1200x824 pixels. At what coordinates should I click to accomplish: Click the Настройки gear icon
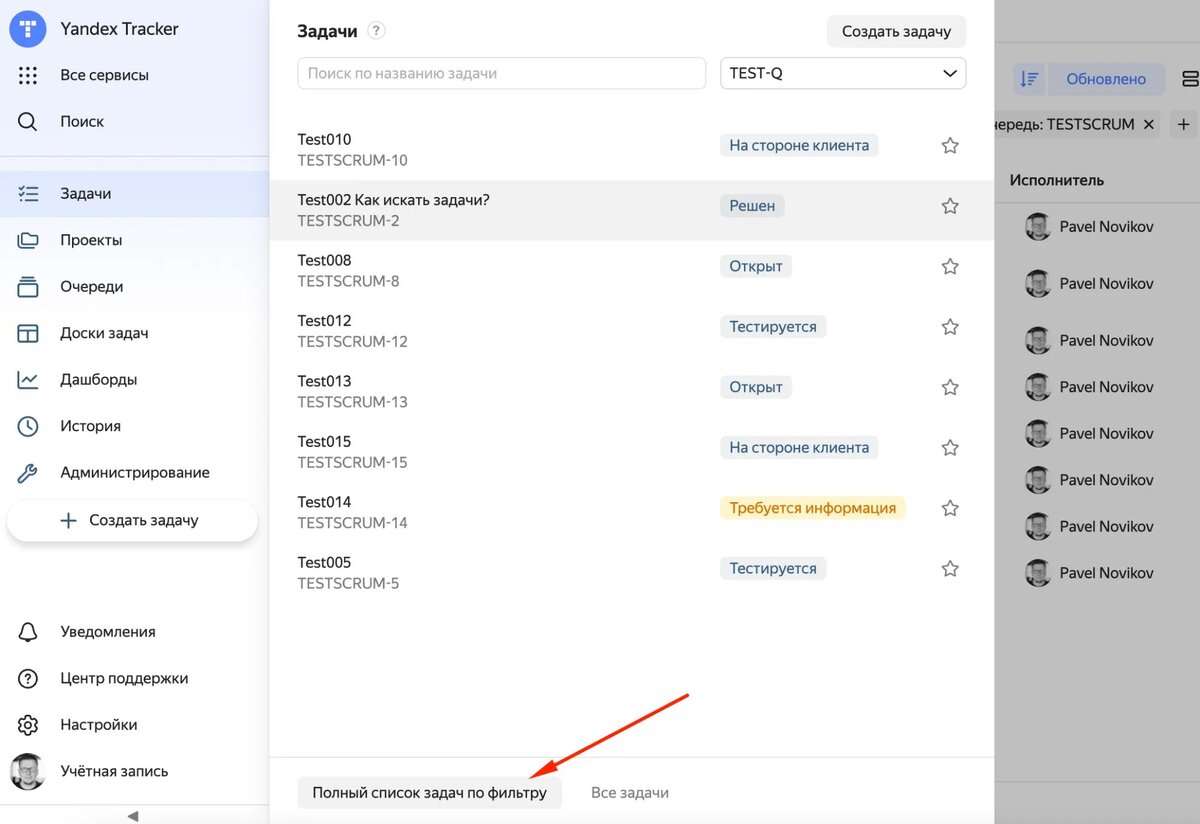28,725
